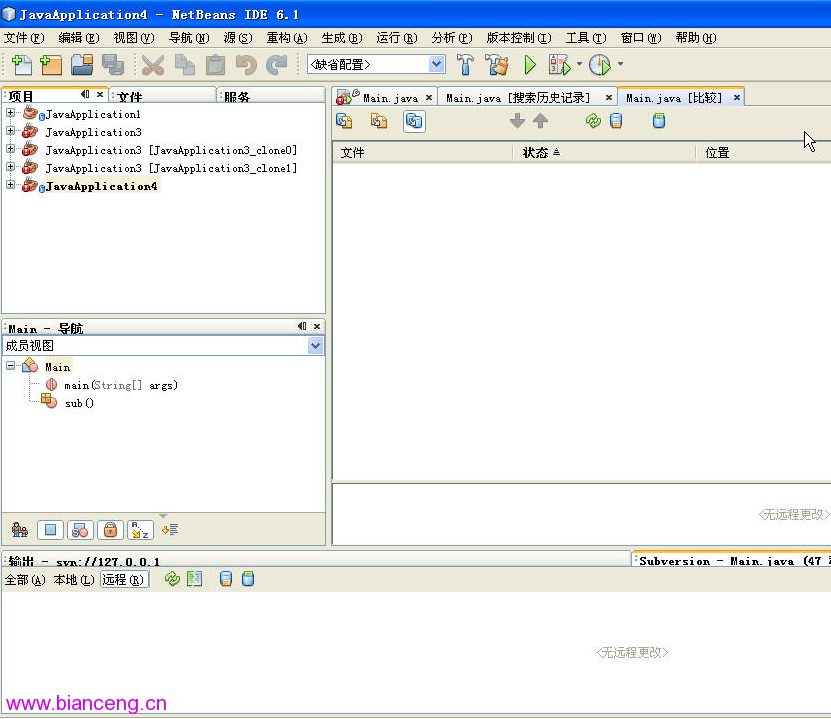Screen dimensions: 831x719
Task: Toggle show non-public members lock filter
Action: coord(110,529)
